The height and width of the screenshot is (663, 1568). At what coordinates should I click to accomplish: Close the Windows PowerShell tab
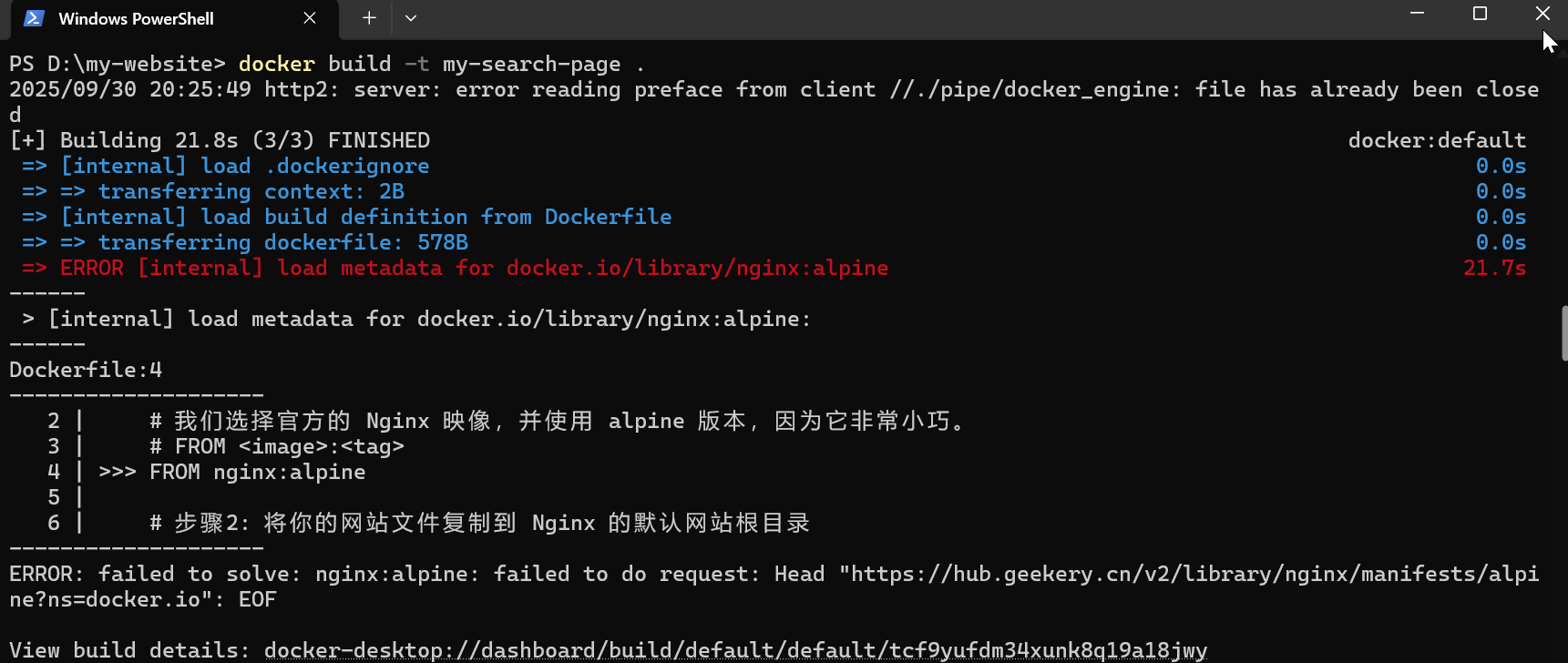click(310, 18)
